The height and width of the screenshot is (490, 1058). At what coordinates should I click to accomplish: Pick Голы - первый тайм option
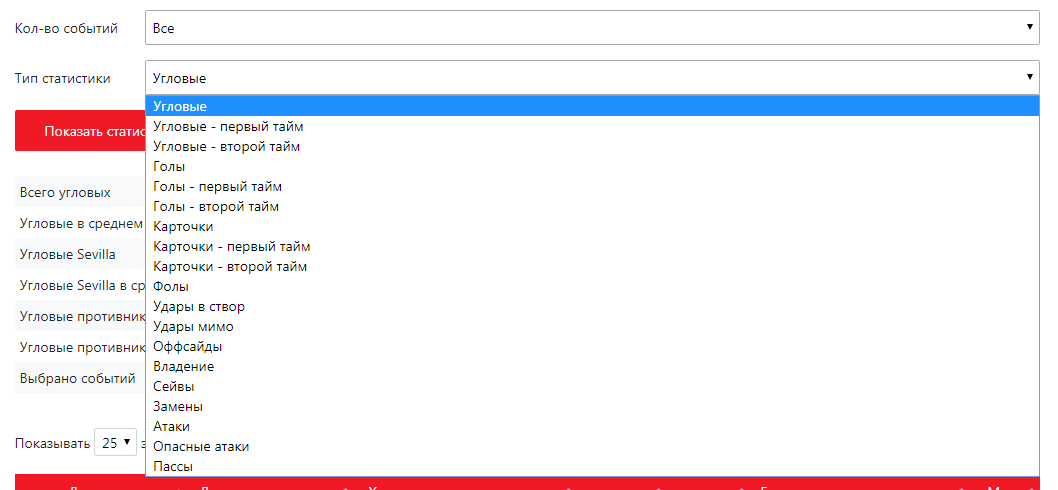pyautogui.click(x=217, y=187)
